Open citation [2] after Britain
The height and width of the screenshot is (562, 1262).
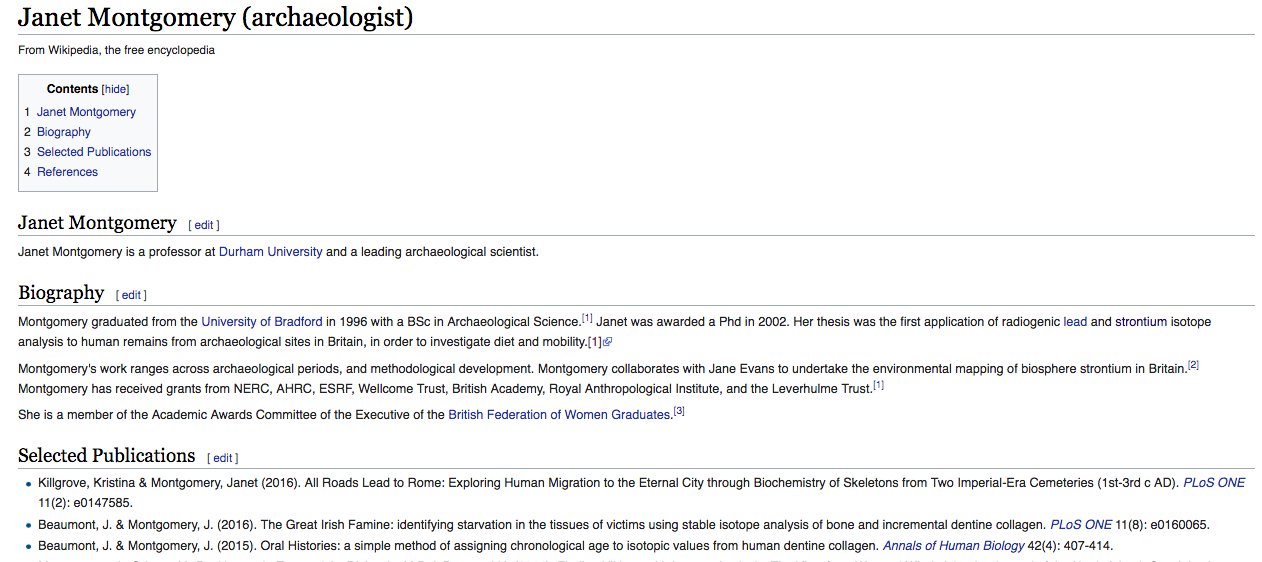tap(1193, 365)
